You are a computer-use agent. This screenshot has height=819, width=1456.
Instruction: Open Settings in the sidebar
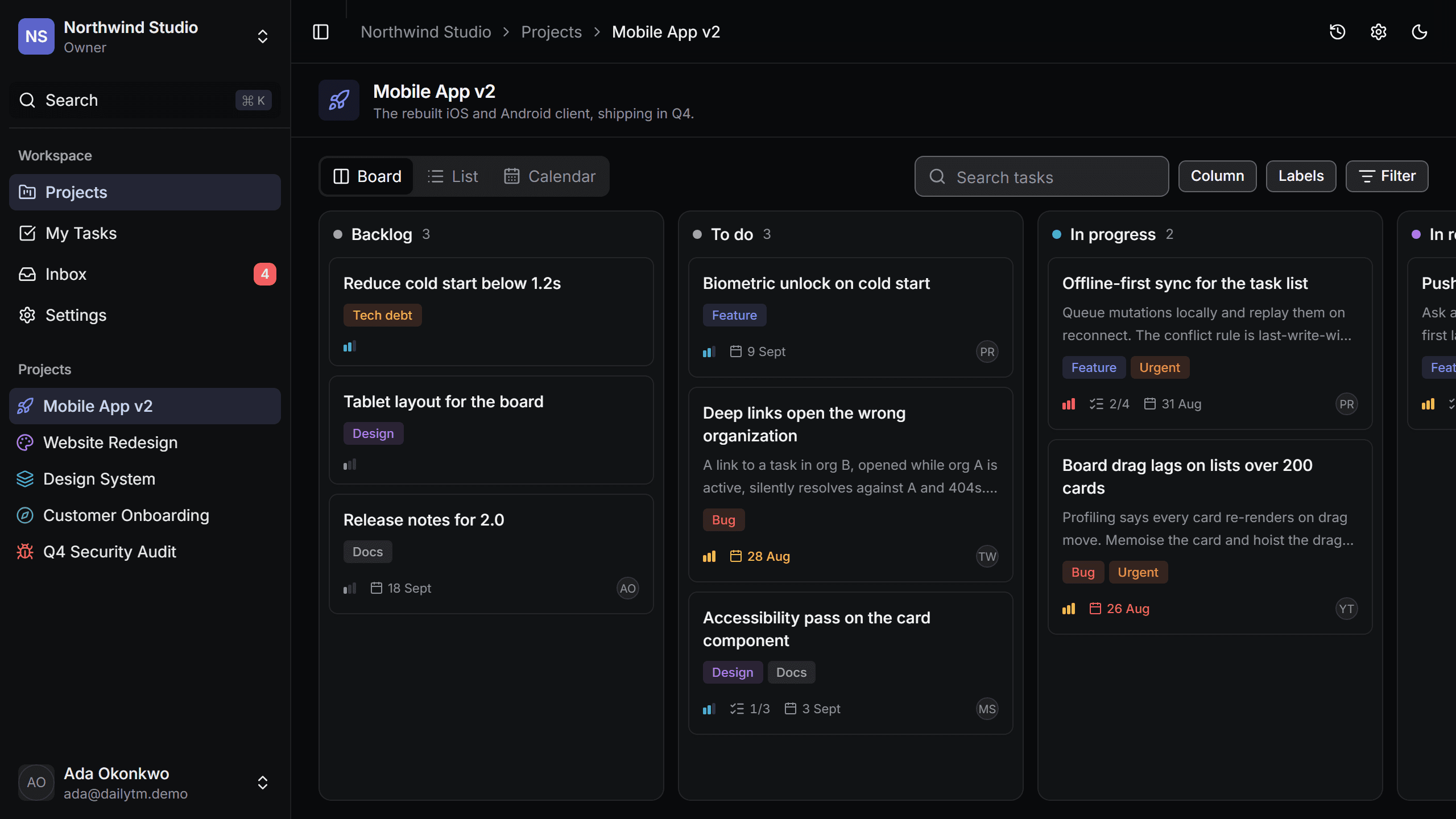click(x=145, y=315)
